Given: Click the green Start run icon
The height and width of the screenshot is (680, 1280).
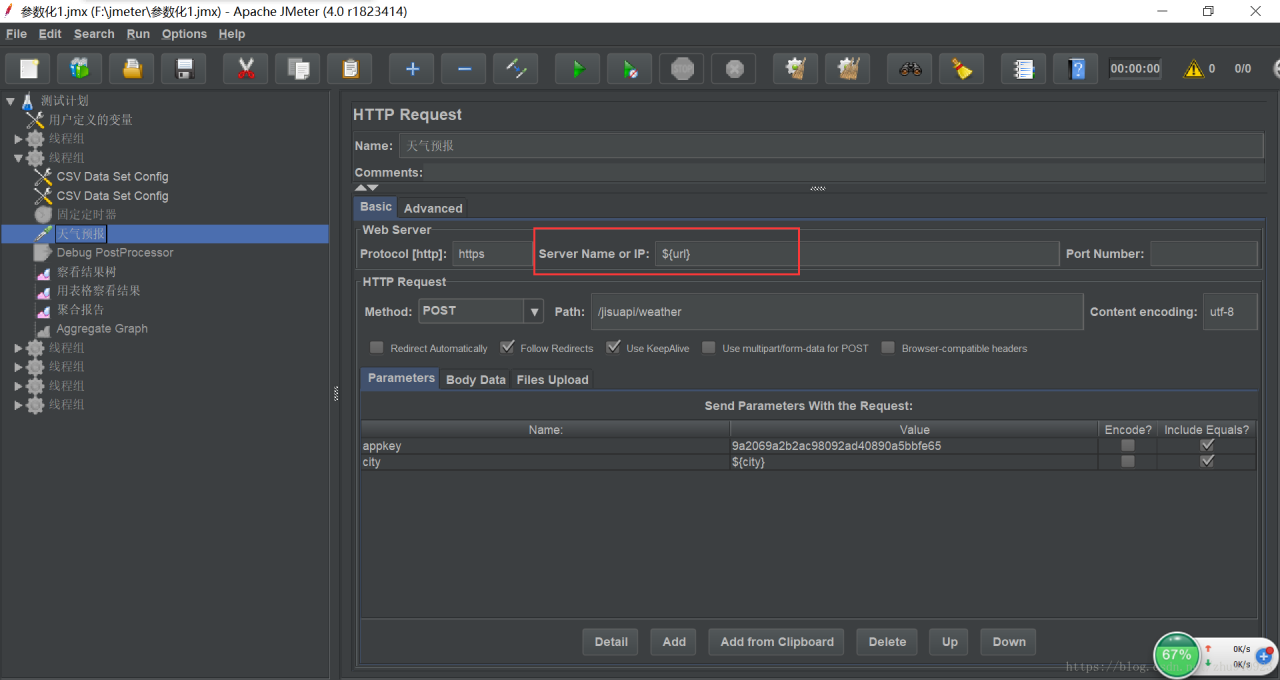Looking at the screenshot, I should 577,69.
